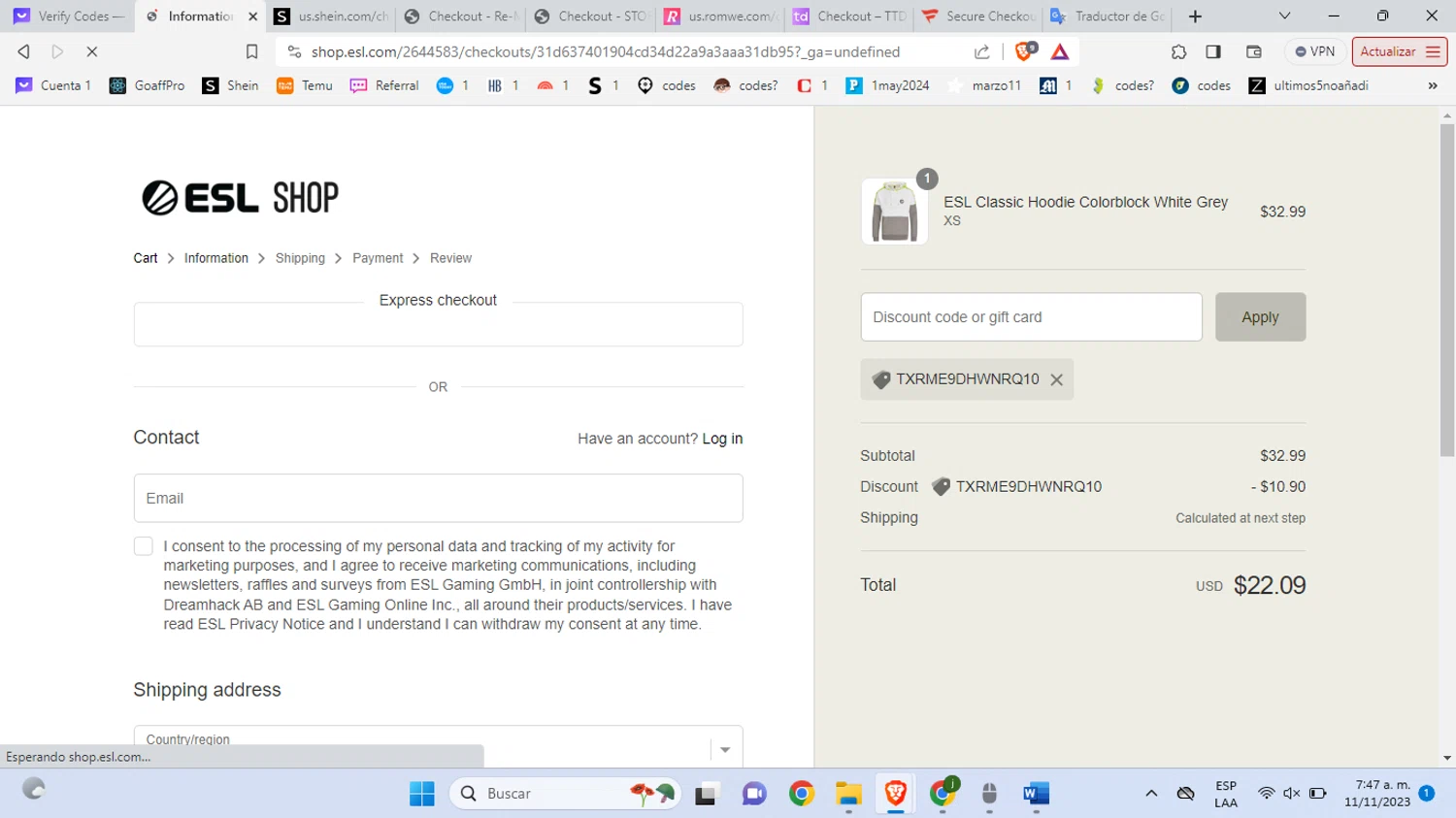1456x818 pixels.
Task: Click the Log in link
Action: 722,439
